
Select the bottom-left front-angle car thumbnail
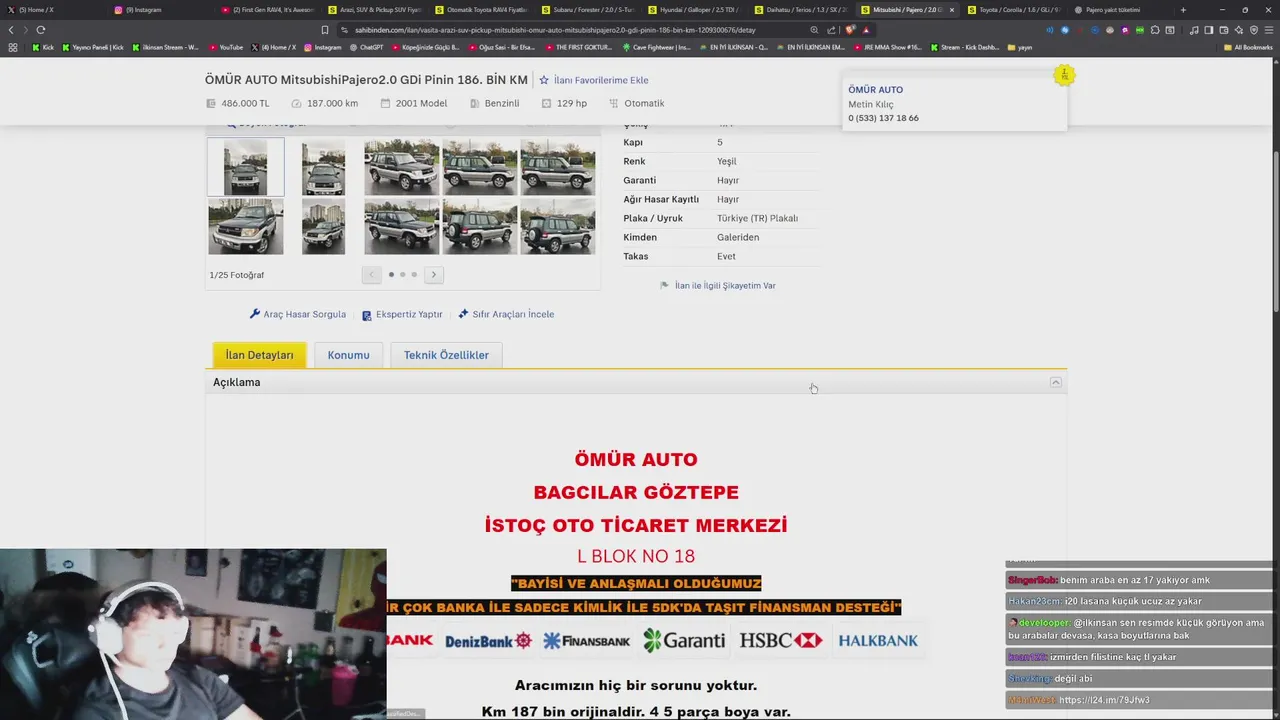click(246, 227)
